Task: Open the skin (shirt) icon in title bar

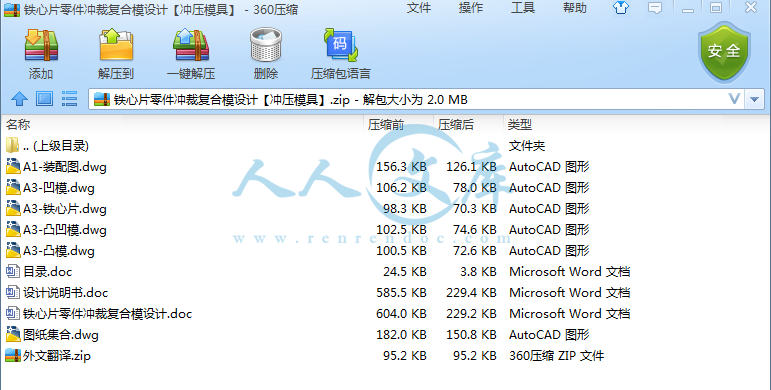Action: (x=621, y=8)
